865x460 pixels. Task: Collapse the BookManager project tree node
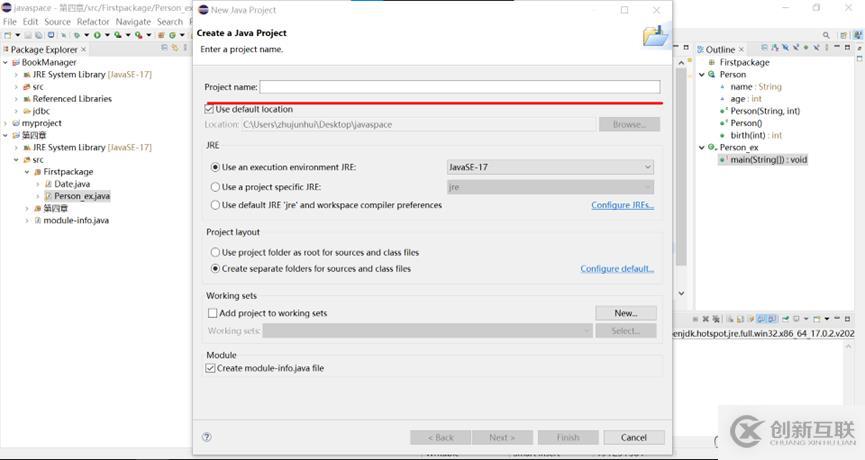pos(5,62)
